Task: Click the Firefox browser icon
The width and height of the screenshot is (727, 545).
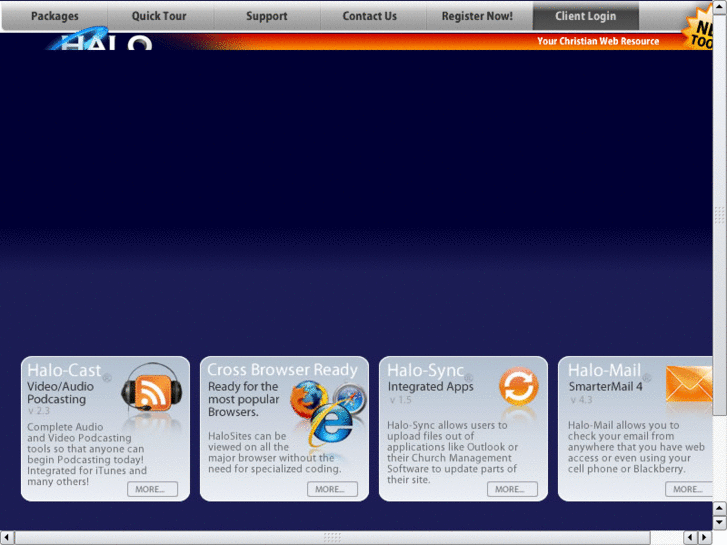Action: click(308, 399)
